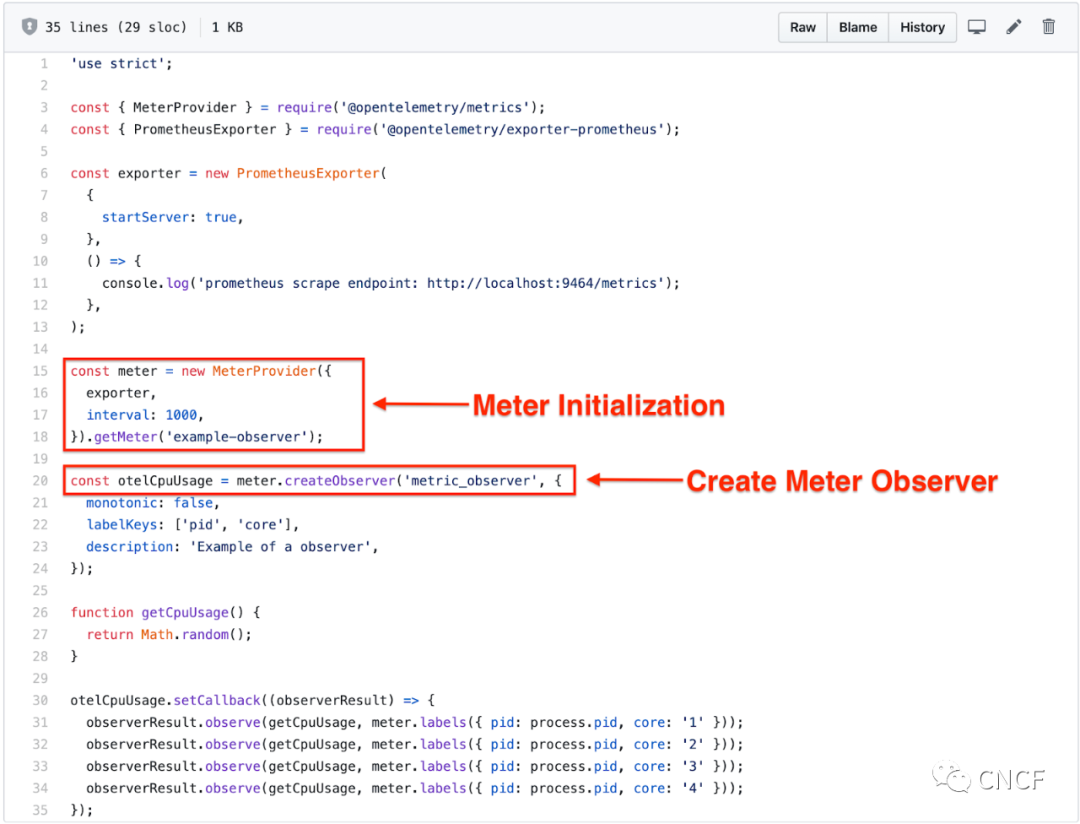Image resolution: width=1080 pixels, height=824 pixels.
Task: Click MeterProvider constructor on line 15
Action: tap(264, 371)
